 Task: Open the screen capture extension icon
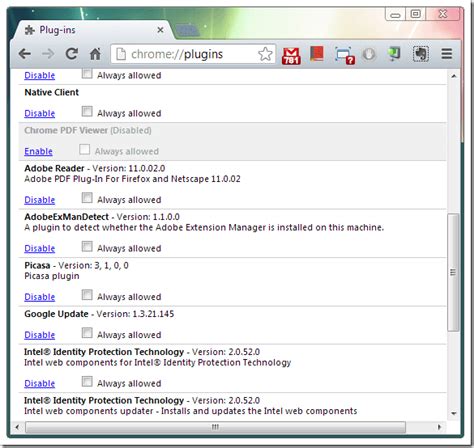click(344, 55)
